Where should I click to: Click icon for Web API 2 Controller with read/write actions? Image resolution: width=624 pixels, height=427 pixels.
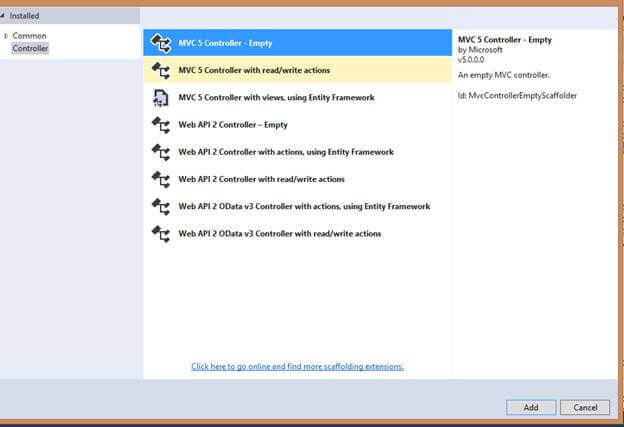pyautogui.click(x=161, y=179)
